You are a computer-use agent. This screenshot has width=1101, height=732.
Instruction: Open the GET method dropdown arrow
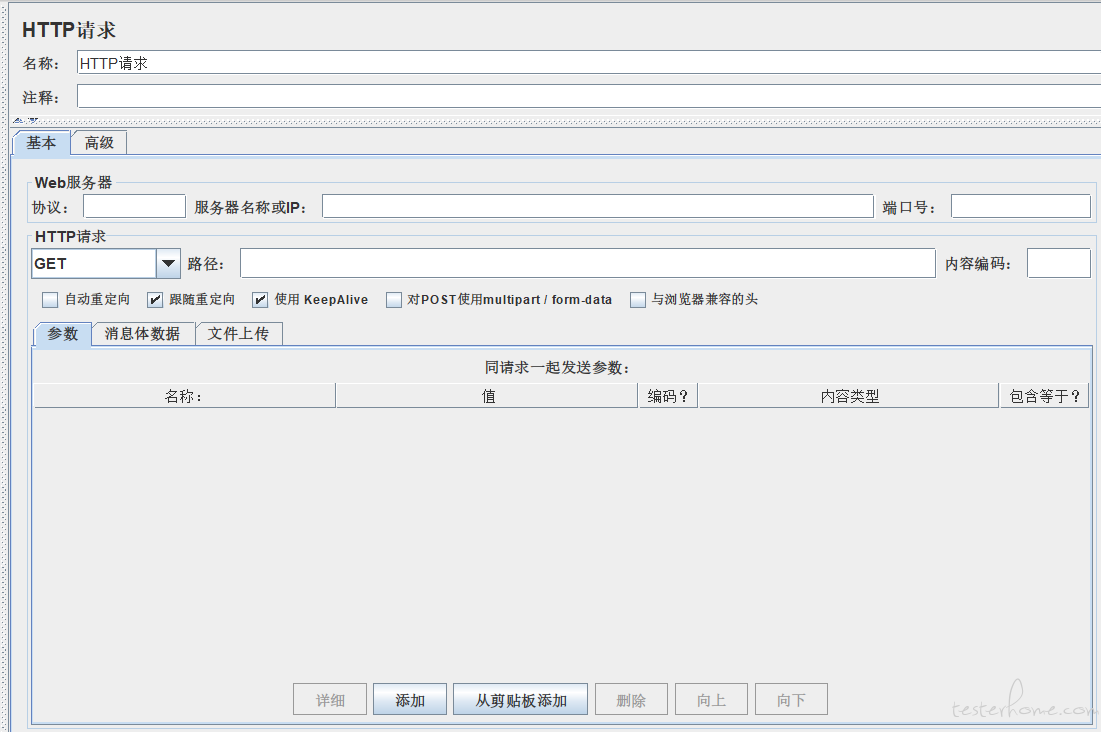[x=168, y=264]
